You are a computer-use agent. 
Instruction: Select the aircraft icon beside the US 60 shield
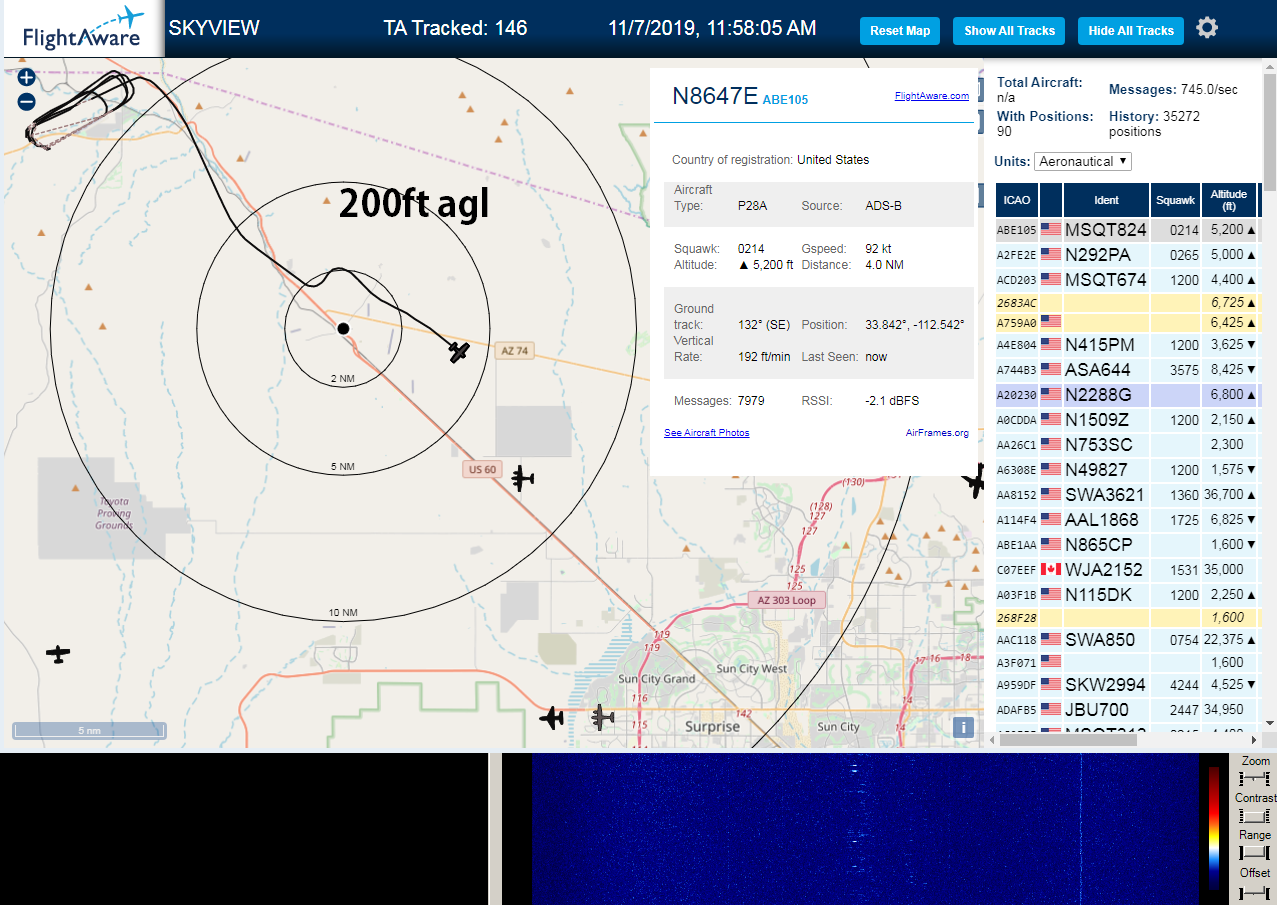coord(522,478)
